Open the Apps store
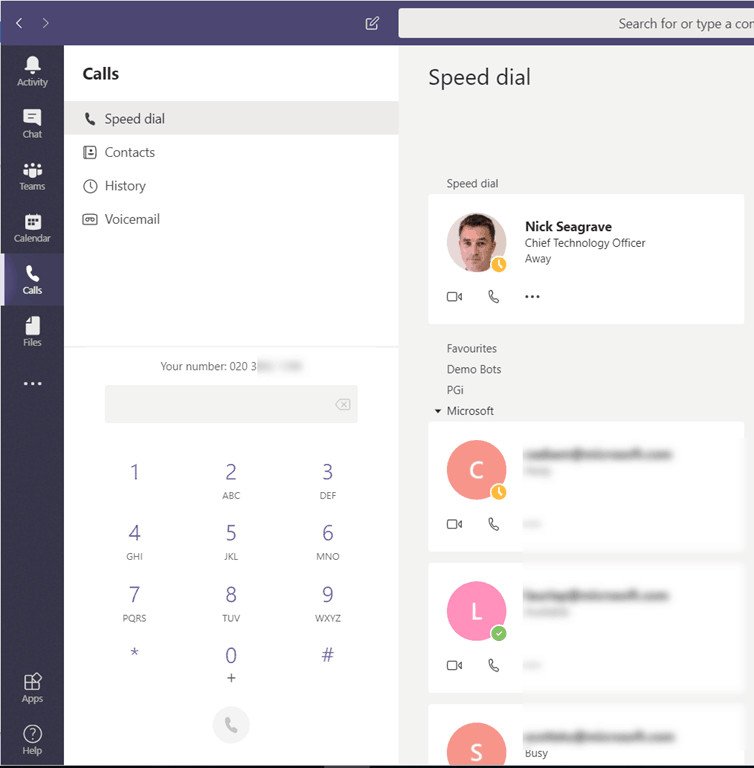Viewport: 754px width, 768px height. click(32, 688)
